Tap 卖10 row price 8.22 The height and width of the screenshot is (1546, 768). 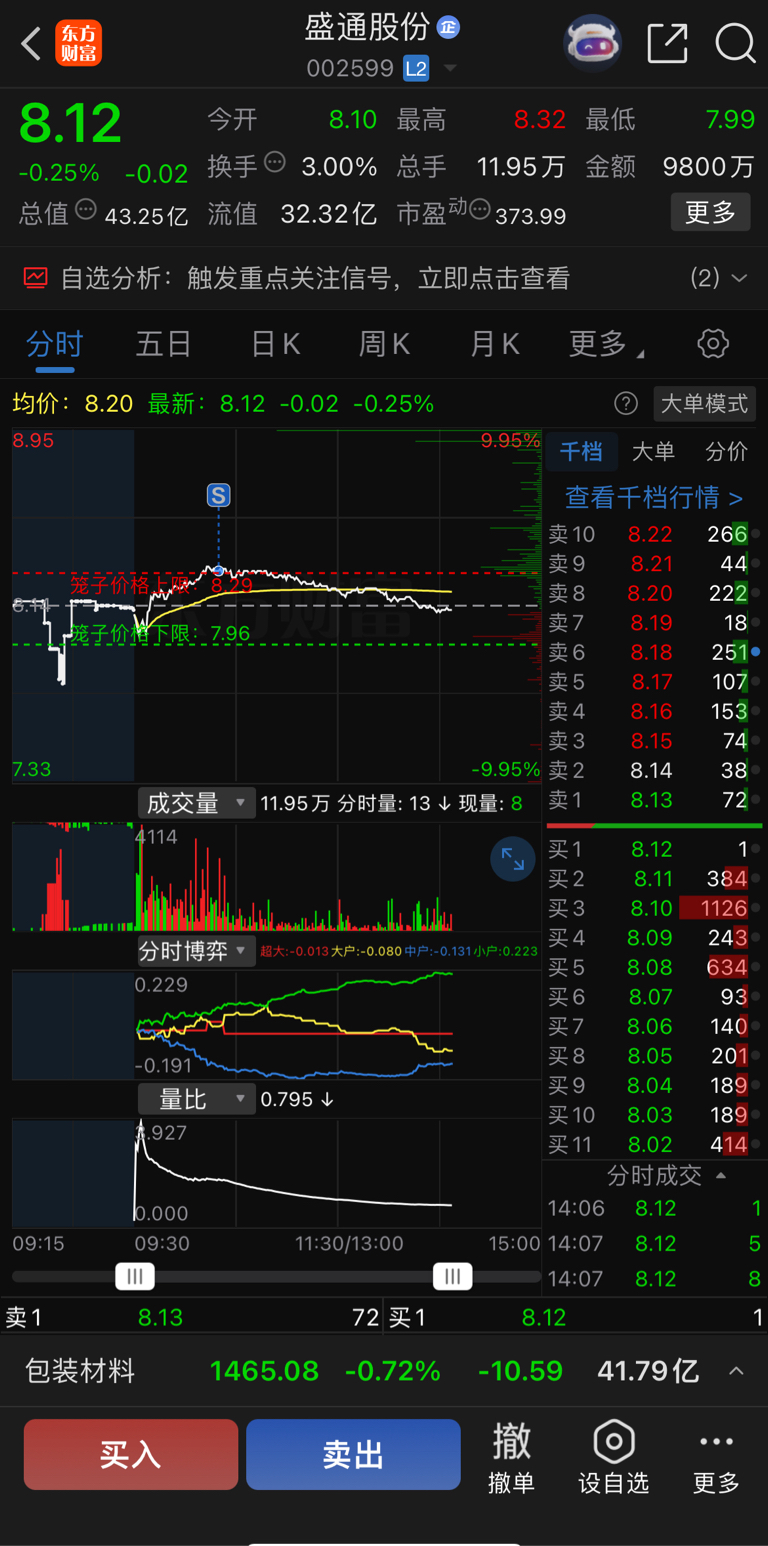650,534
